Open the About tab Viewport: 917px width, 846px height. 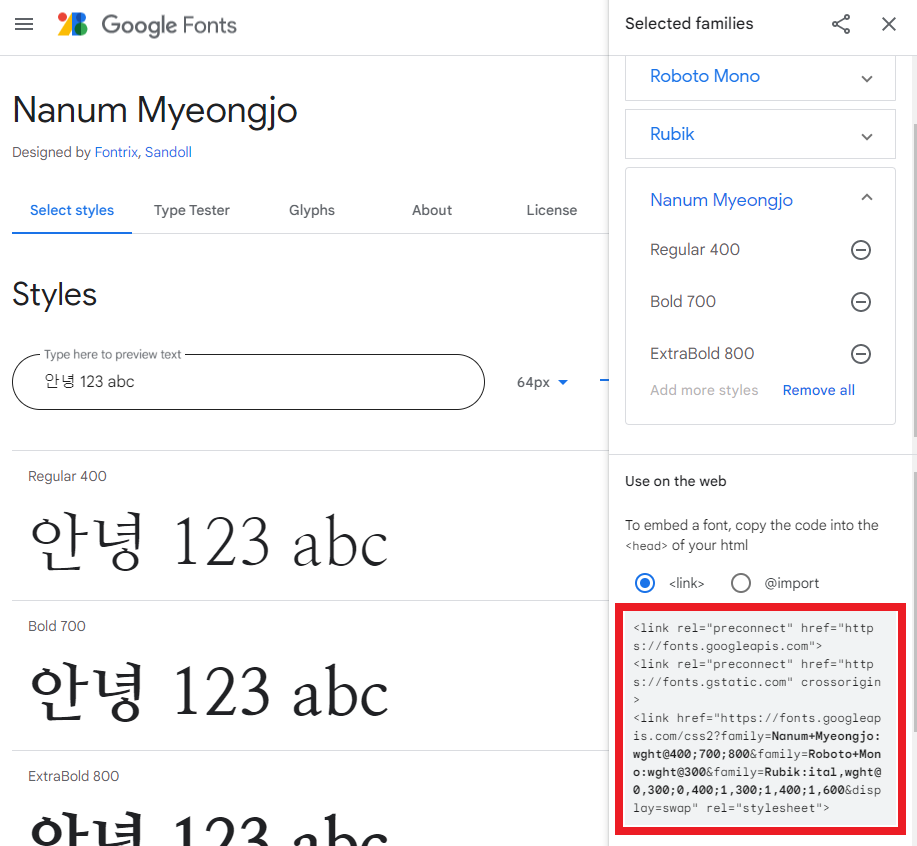coord(432,210)
